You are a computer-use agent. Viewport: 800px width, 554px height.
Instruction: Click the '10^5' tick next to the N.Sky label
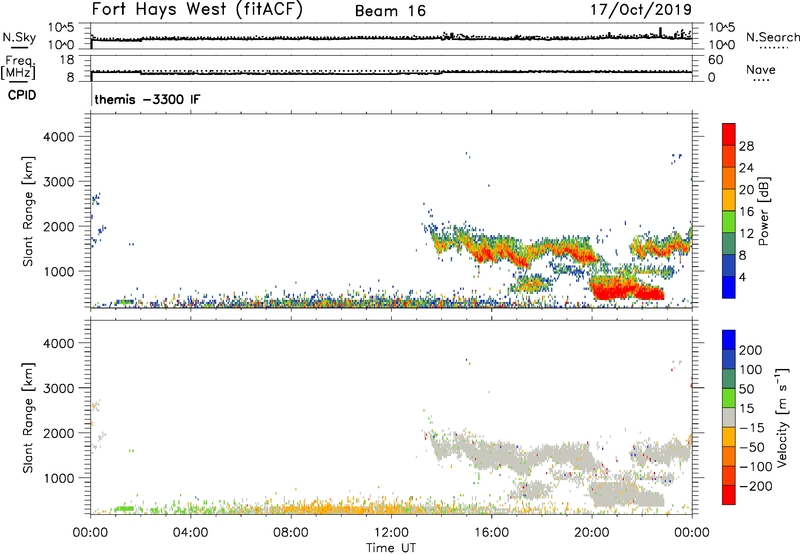(61, 27)
